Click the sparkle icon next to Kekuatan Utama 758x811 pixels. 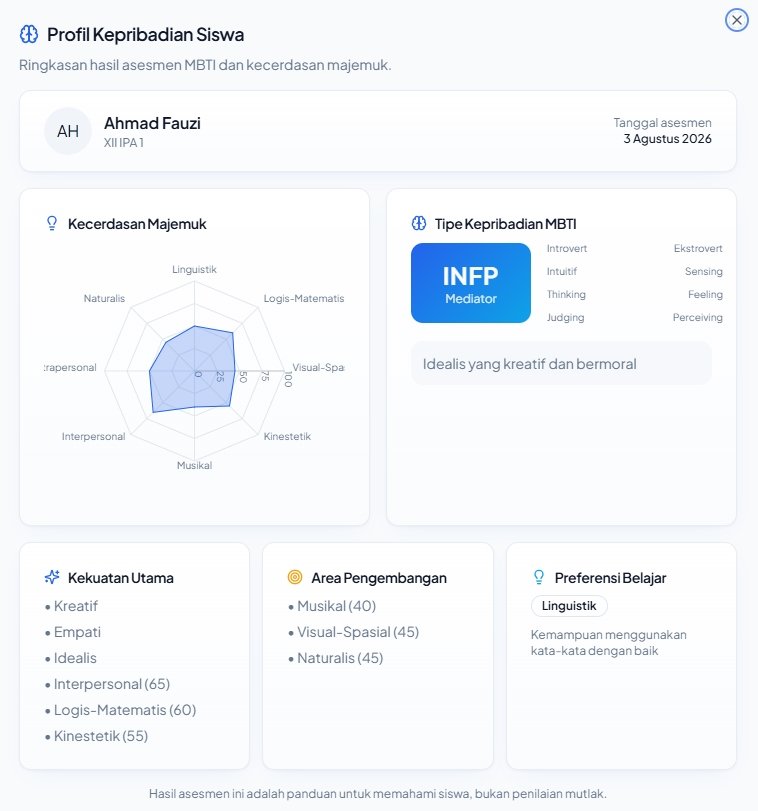(x=52, y=577)
